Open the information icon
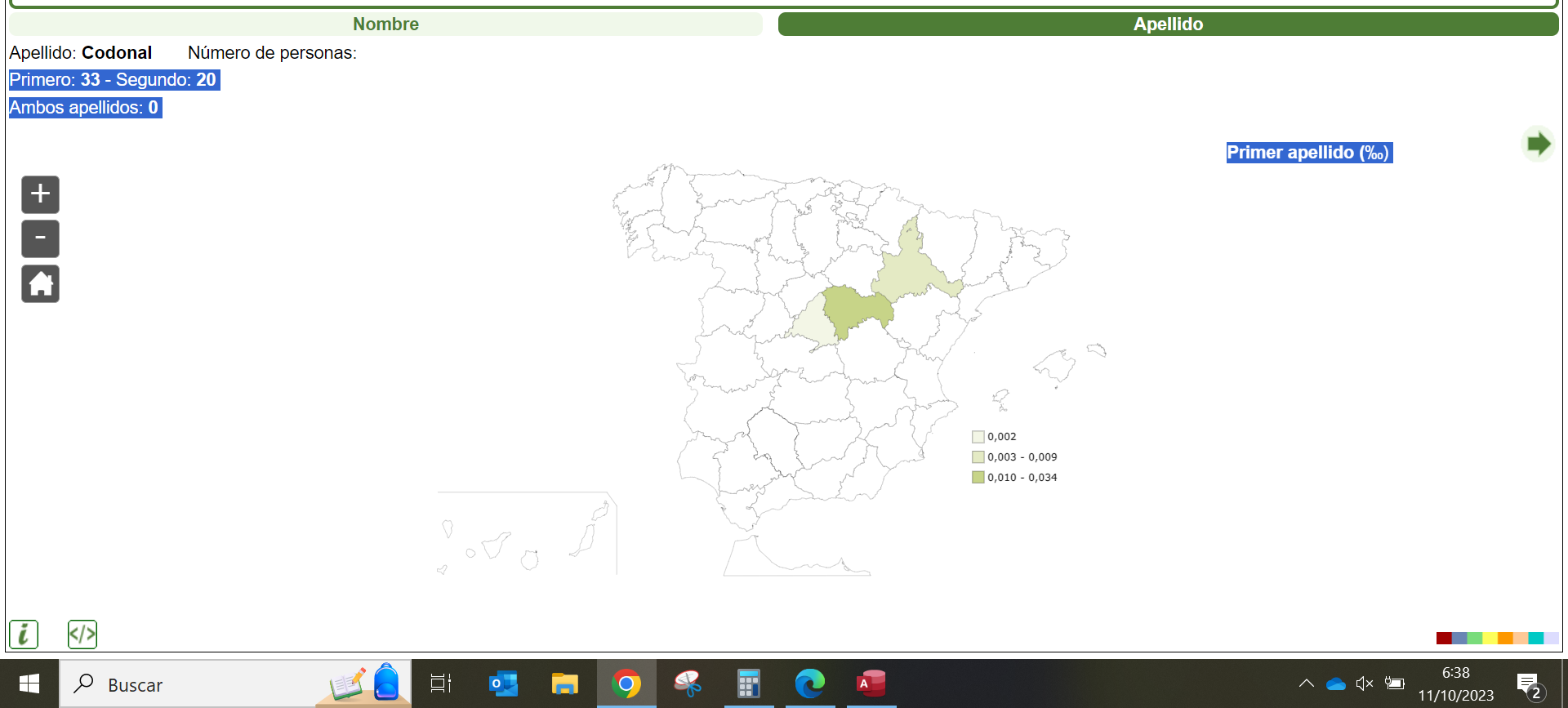The width and height of the screenshot is (1568, 708). tap(24, 634)
